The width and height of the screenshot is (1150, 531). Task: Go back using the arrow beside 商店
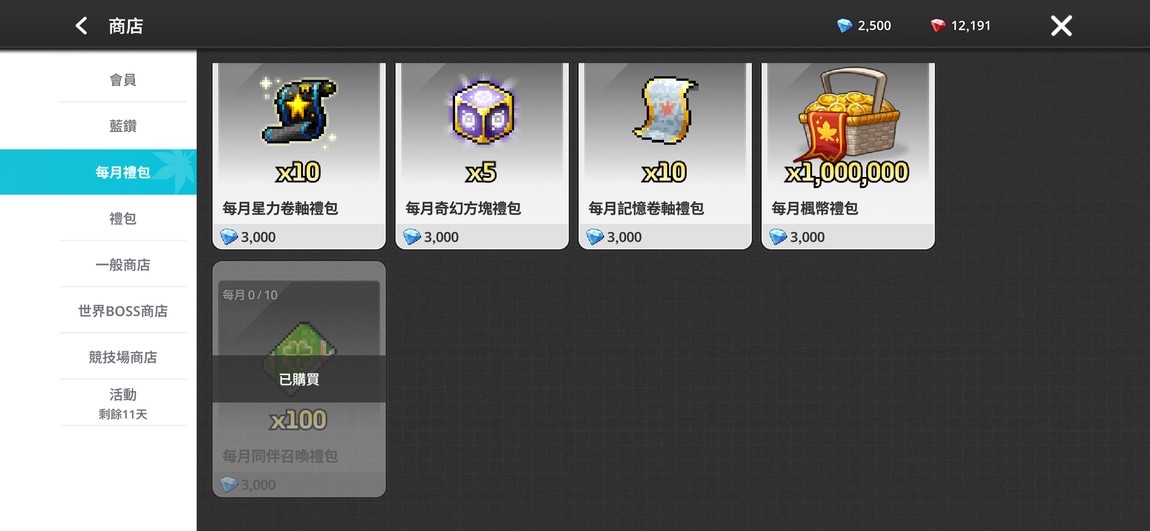[x=81, y=26]
